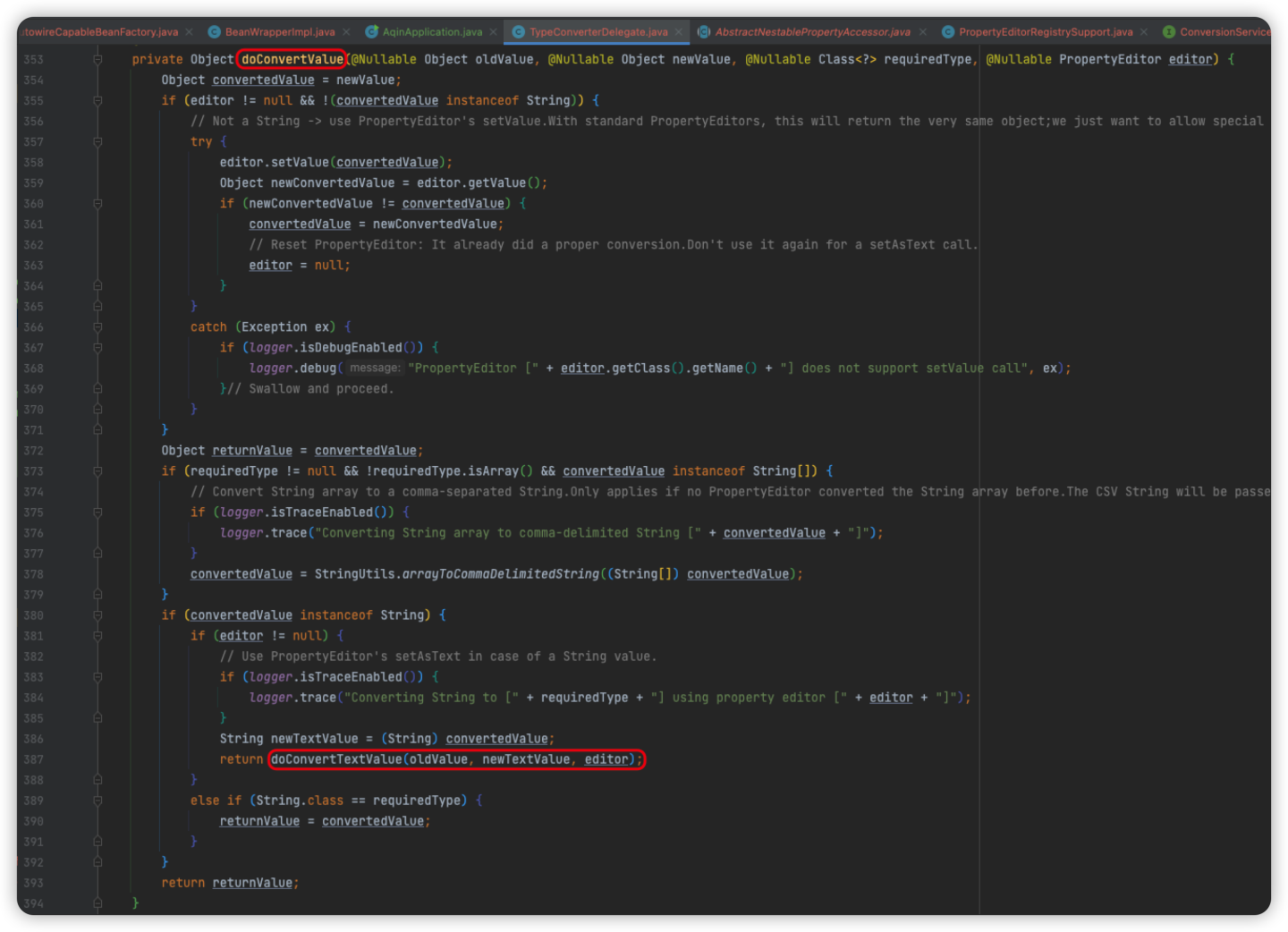Collapse the catch block at line 366
The width and height of the screenshot is (1288, 932).
point(97,327)
